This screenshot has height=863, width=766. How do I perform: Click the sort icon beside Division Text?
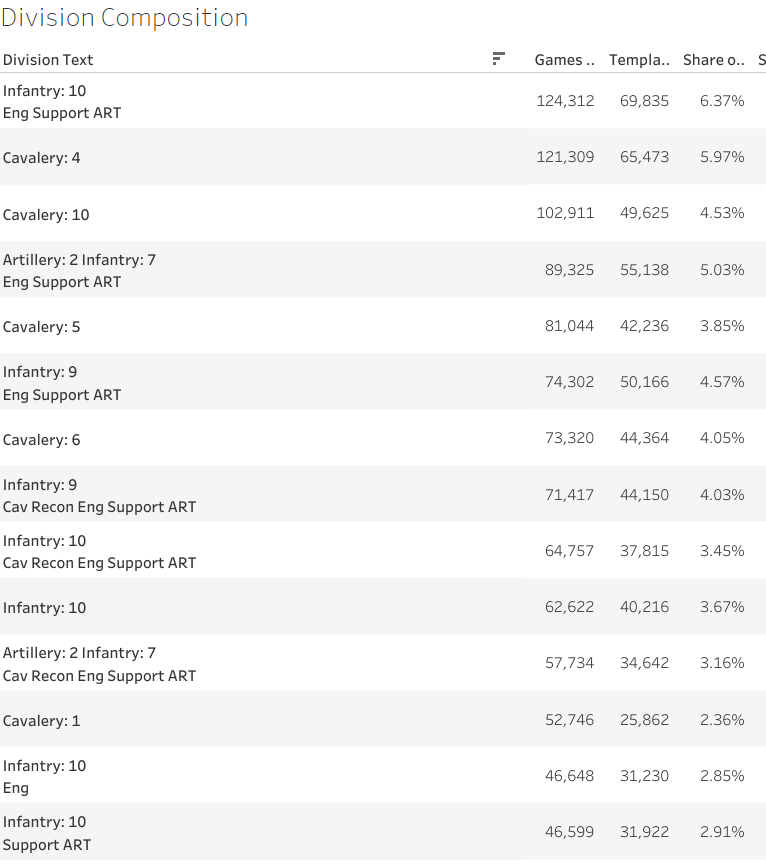(x=498, y=59)
